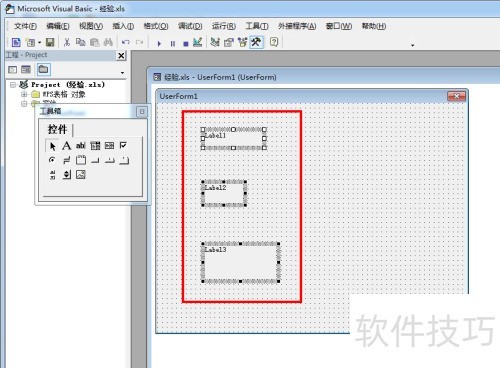This screenshot has width=500, height=368.
Task: Click the Undo arrow icon
Action: pos(126,42)
